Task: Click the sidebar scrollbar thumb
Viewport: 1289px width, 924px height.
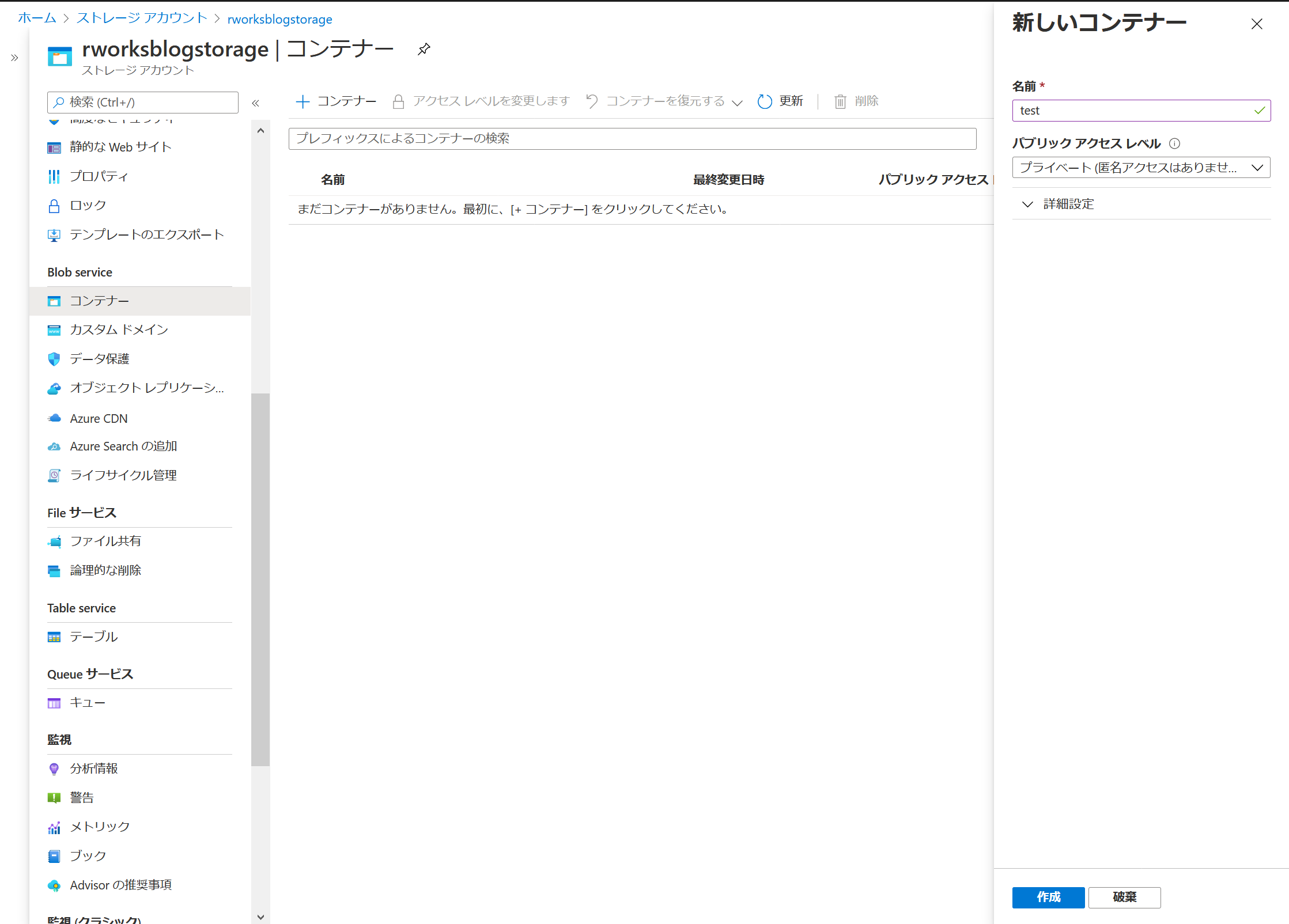Action: [260, 580]
